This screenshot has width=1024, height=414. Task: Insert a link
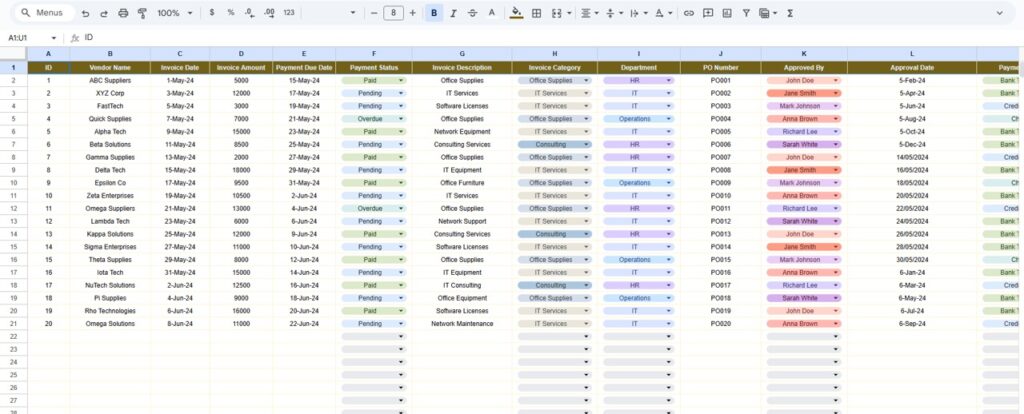pyautogui.click(x=688, y=13)
